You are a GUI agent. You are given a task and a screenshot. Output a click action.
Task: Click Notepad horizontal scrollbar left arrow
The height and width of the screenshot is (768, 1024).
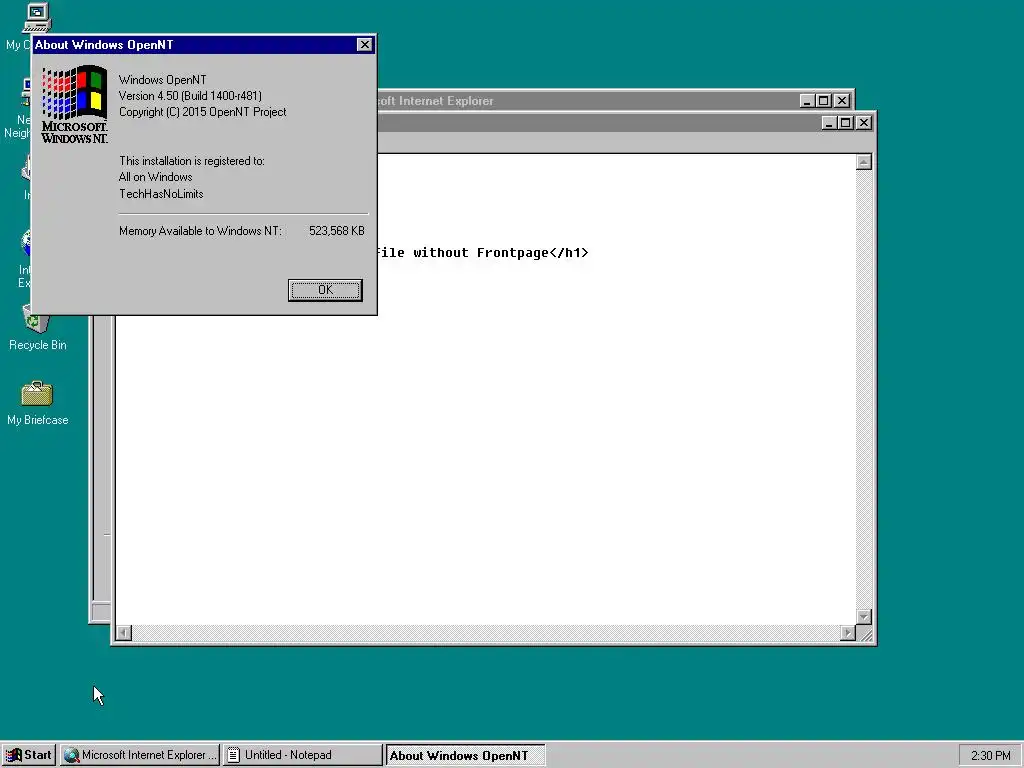[124, 633]
